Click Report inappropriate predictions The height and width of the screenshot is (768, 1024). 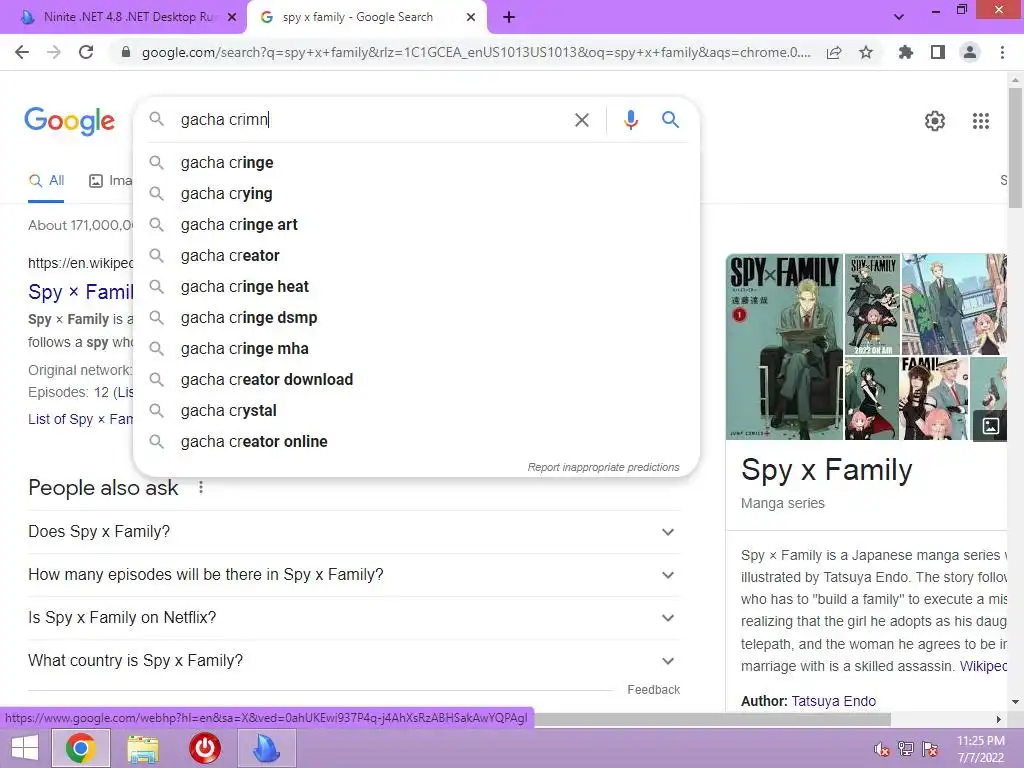[603, 468]
